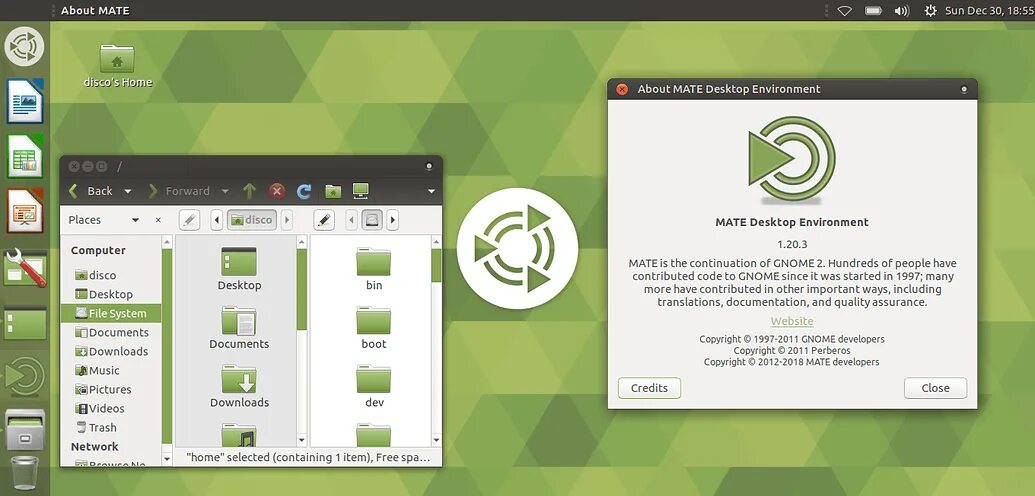Open the disco's Home desktop icon

[117, 66]
